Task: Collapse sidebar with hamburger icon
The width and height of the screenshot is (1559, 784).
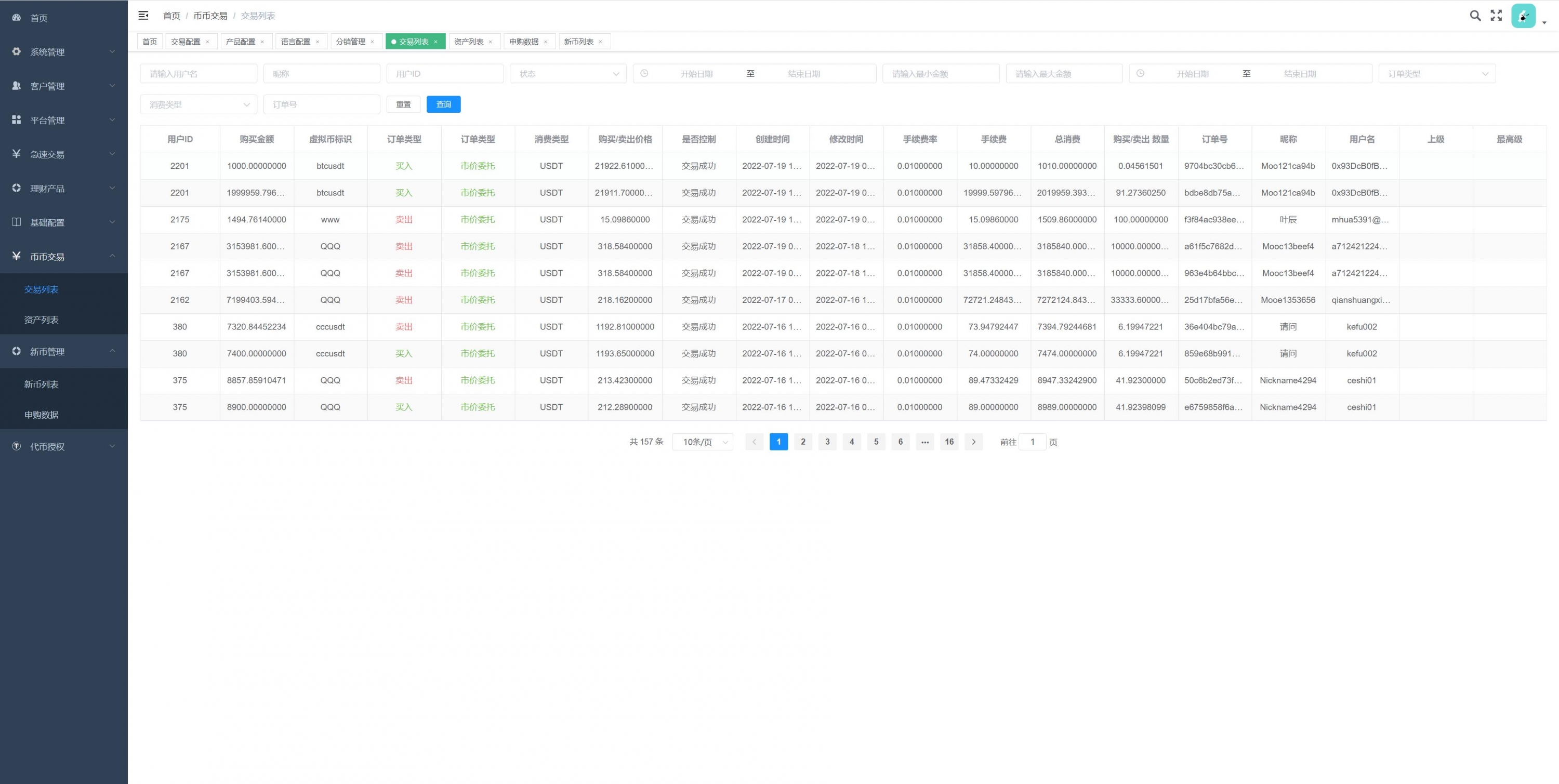Action: [x=143, y=16]
